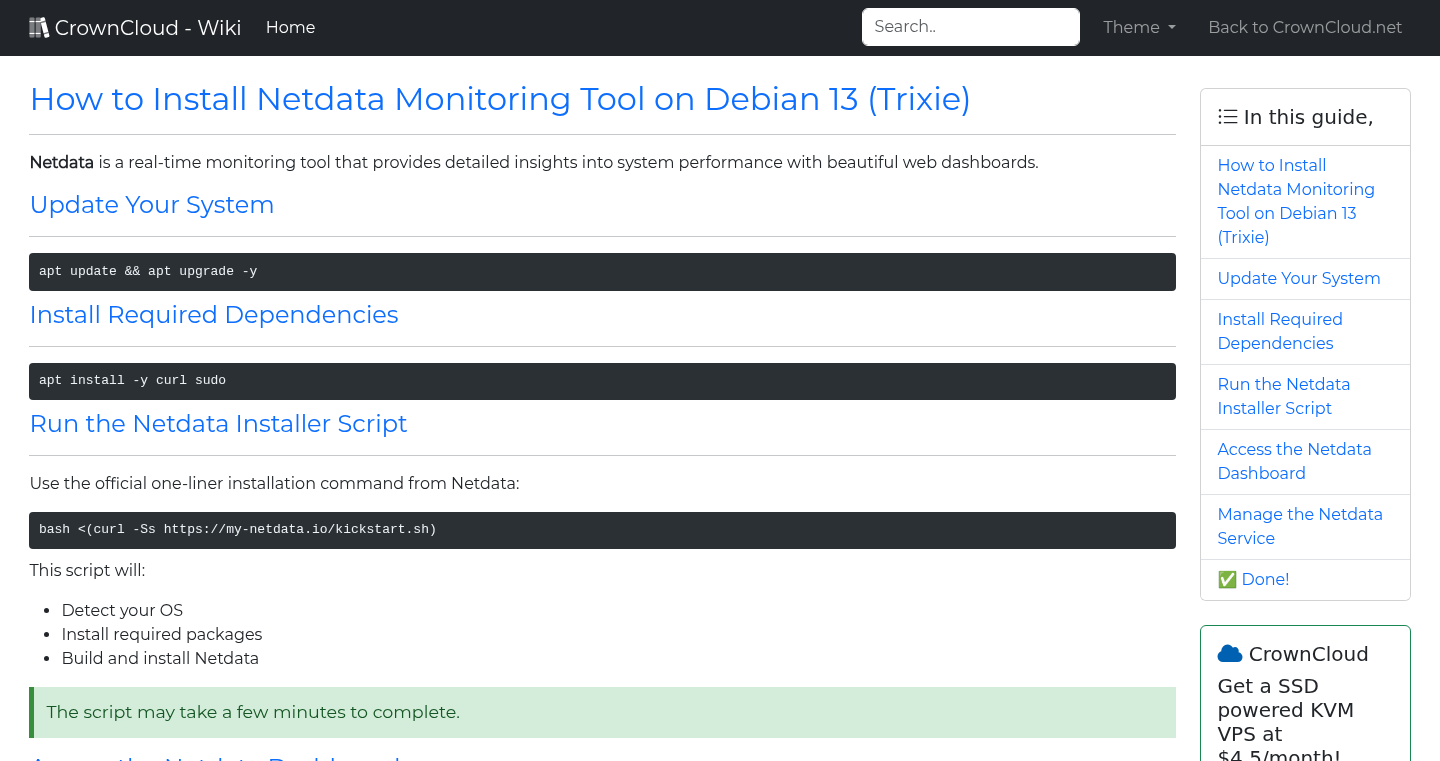The image size is (1440, 761).
Task: Select Home in the navigation bar
Action: click(x=290, y=27)
